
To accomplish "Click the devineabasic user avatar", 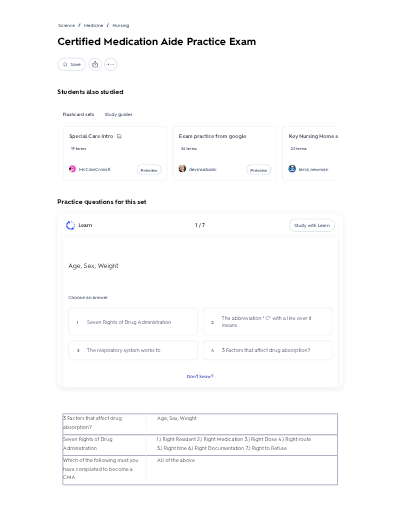I will coord(182,169).
